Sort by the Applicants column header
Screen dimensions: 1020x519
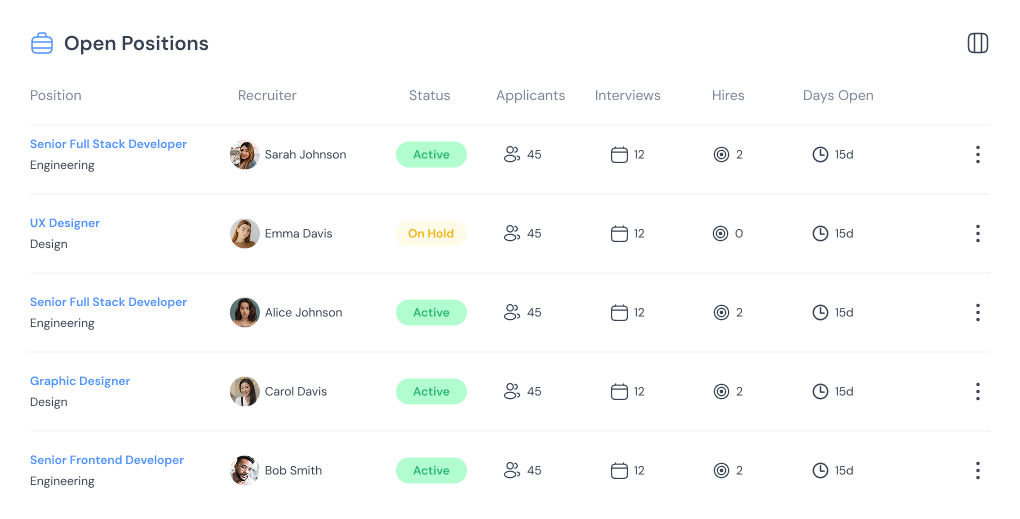point(530,96)
